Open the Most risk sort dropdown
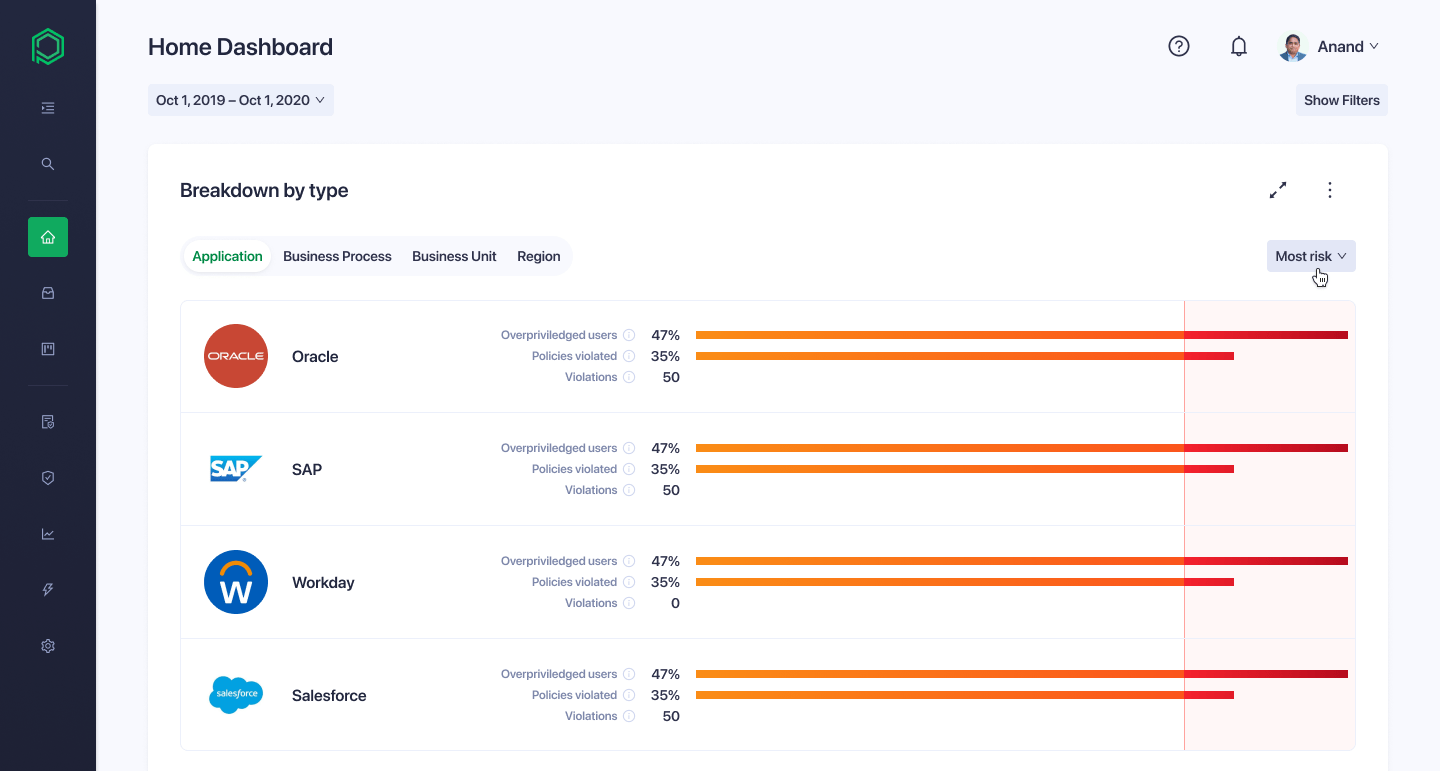Screen dimensions: 1440x771 [1311, 256]
